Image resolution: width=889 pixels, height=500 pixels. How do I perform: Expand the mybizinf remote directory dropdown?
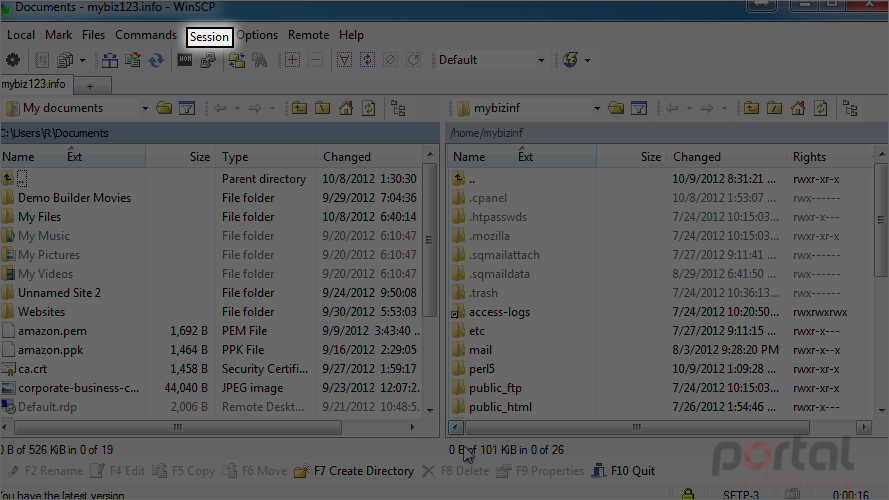(x=597, y=108)
